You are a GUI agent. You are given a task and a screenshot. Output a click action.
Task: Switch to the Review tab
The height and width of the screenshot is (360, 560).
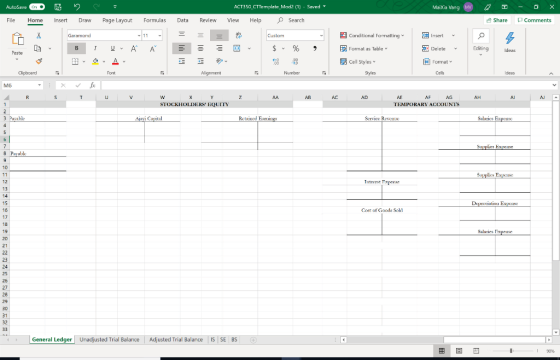[208, 20]
